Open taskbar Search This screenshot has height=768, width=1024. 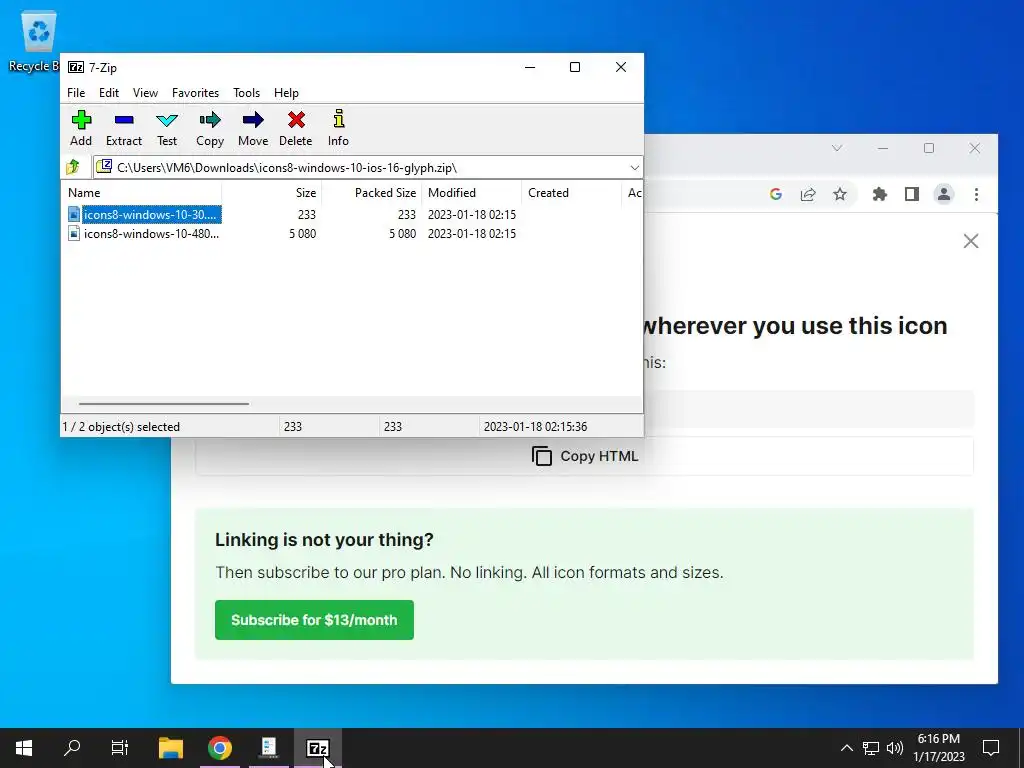(x=72, y=747)
